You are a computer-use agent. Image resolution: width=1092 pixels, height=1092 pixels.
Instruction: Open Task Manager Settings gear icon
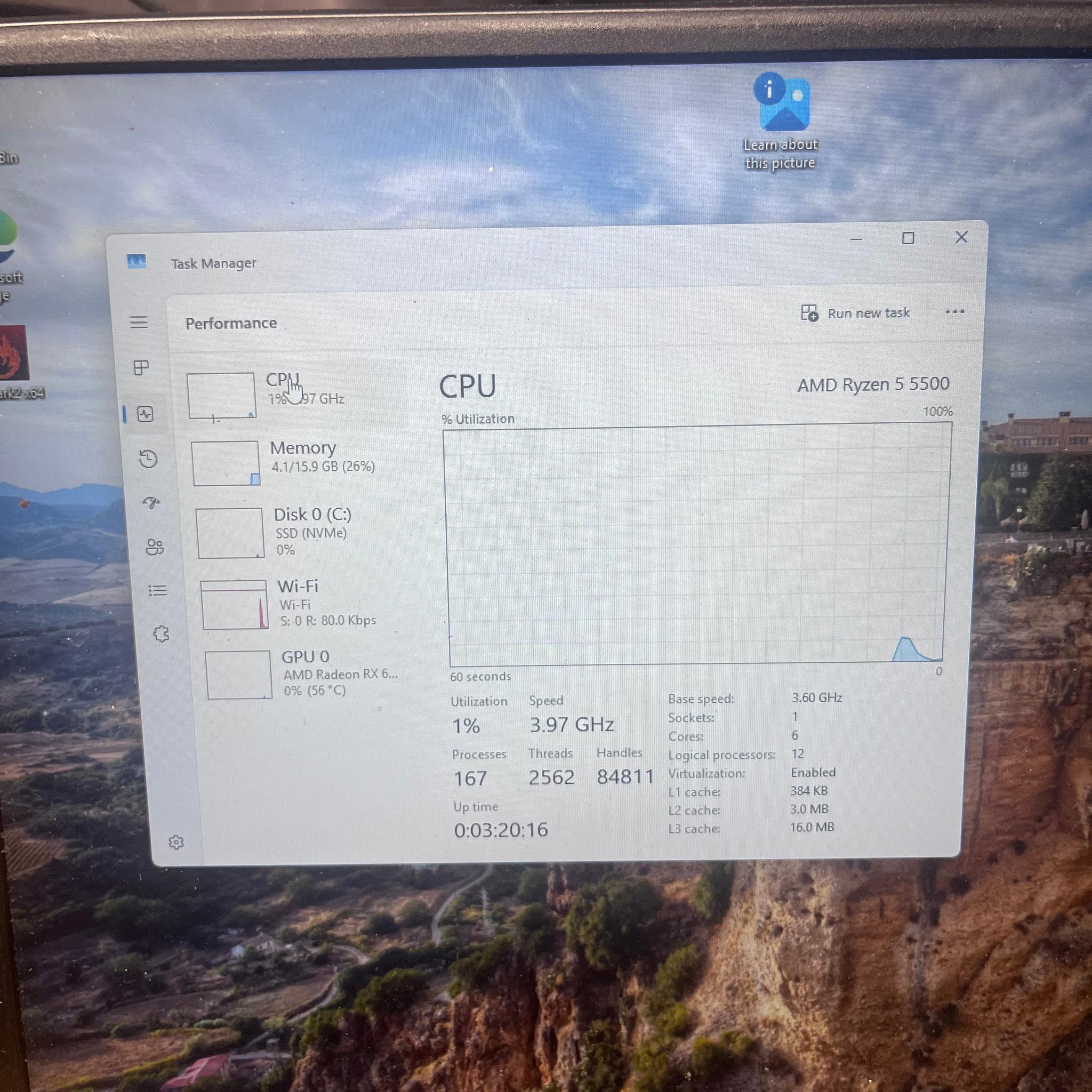pyautogui.click(x=176, y=842)
